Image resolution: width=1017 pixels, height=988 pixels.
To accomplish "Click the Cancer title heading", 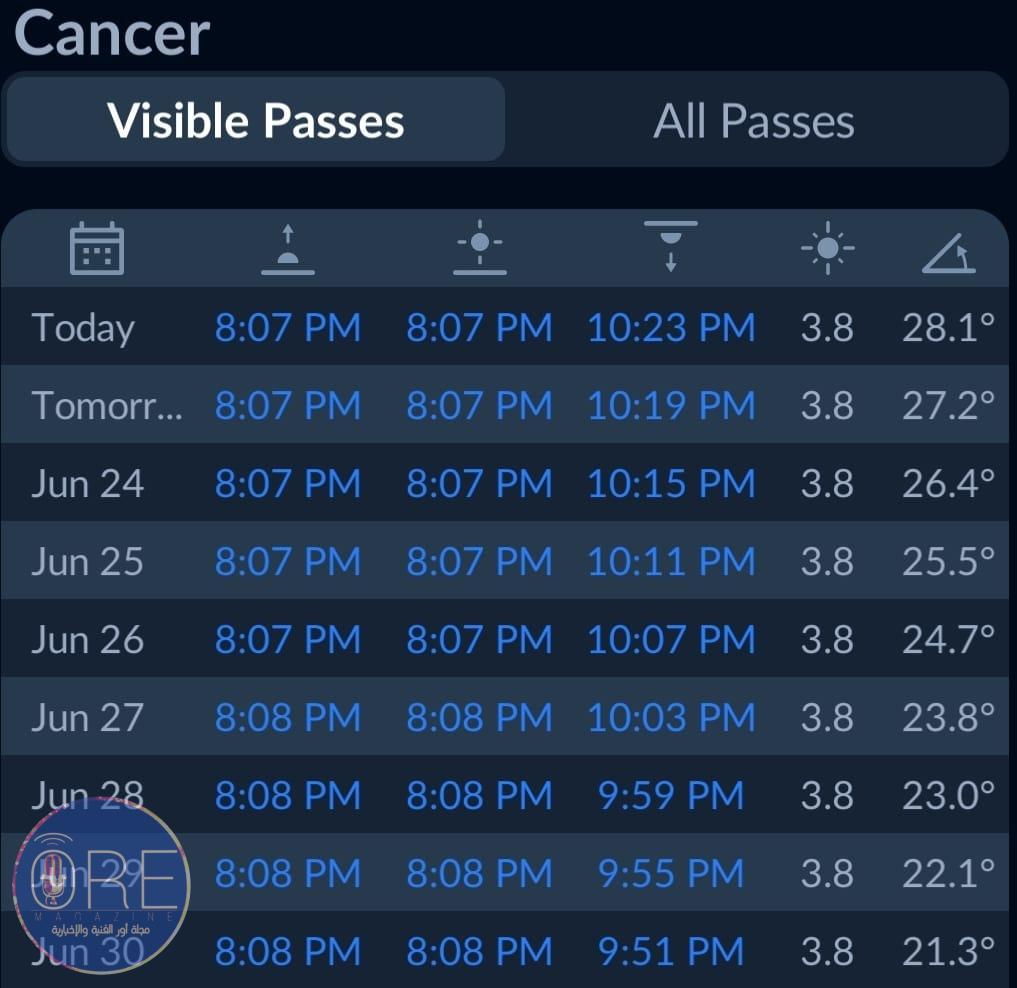I will coord(112,32).
